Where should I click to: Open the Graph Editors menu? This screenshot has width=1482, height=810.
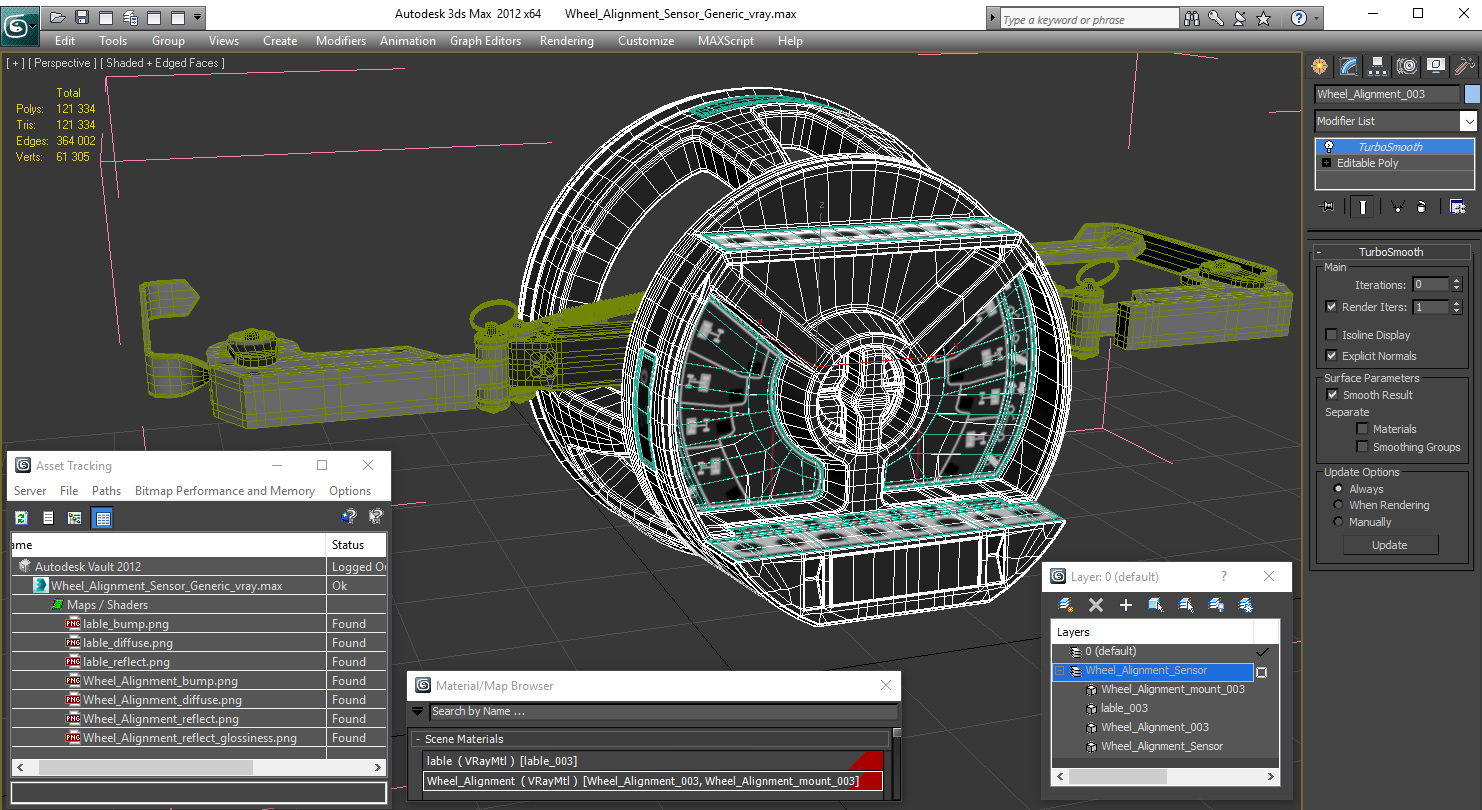tap(485, 41)
